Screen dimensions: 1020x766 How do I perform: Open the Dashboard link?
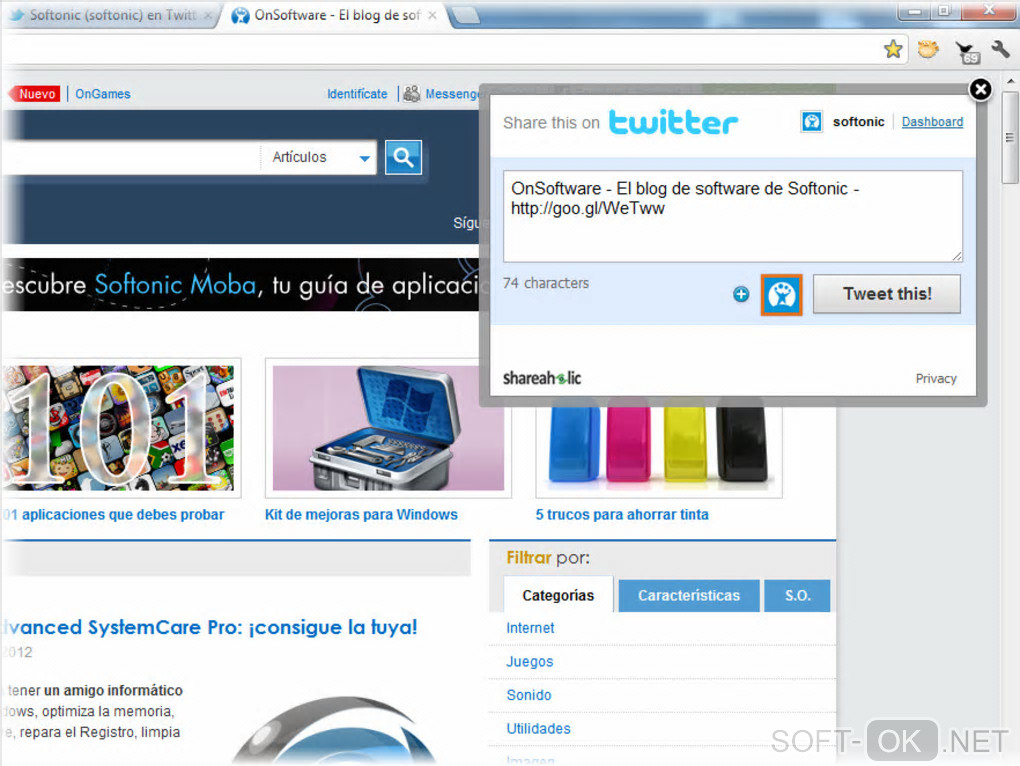[932, 122]
